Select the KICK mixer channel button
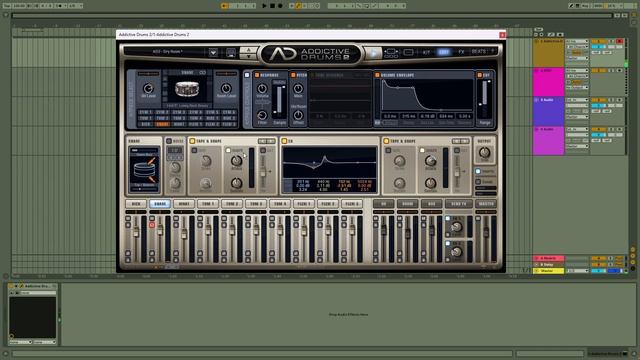This screenshot has height=360, width=640. 136,204
